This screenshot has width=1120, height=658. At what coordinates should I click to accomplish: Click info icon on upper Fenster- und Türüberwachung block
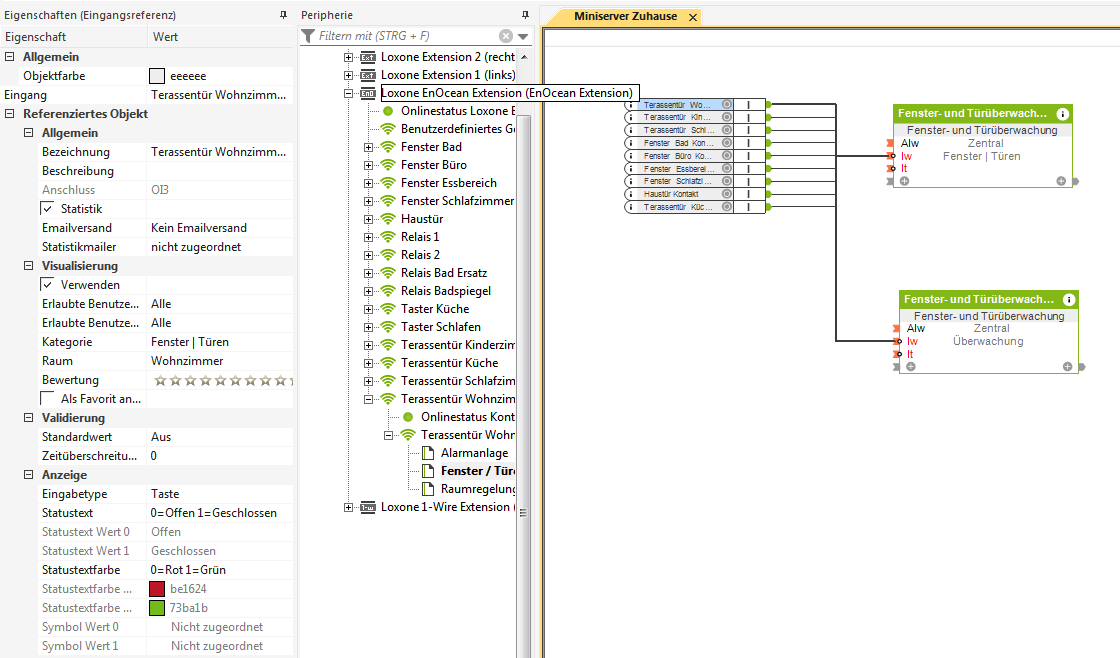tap(1062, 114)
